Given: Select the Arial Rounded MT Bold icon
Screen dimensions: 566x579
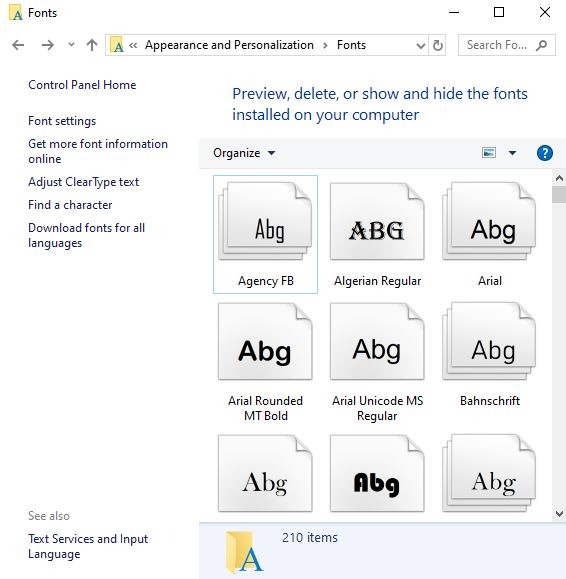Looking at the screenshot, I should (x=265, y=342).
